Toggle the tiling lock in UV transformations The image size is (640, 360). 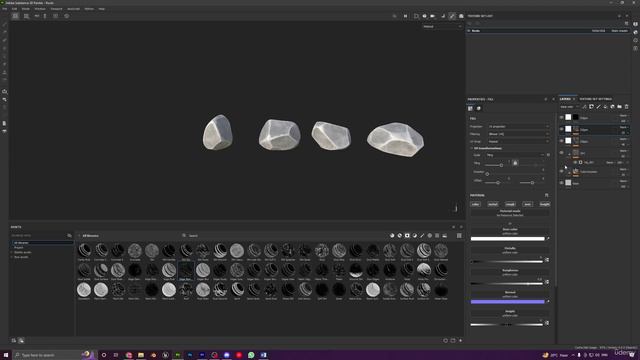(x=515, y=163)
